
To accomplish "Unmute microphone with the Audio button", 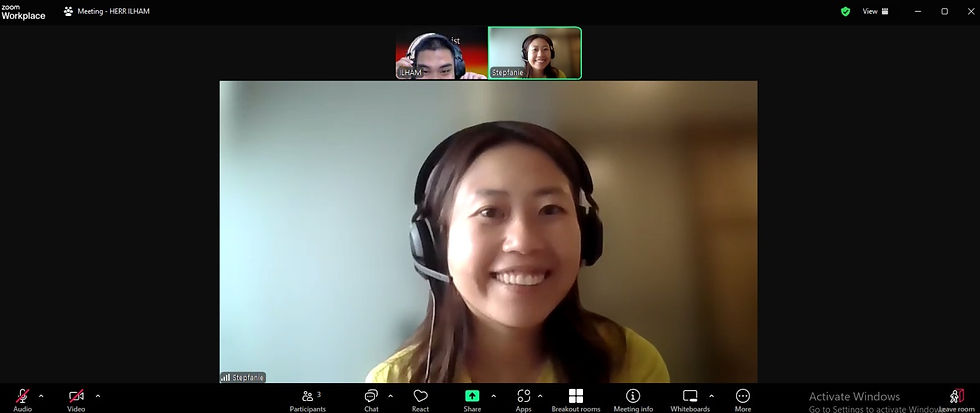I will pyautogui.click(x=22, y=399).
